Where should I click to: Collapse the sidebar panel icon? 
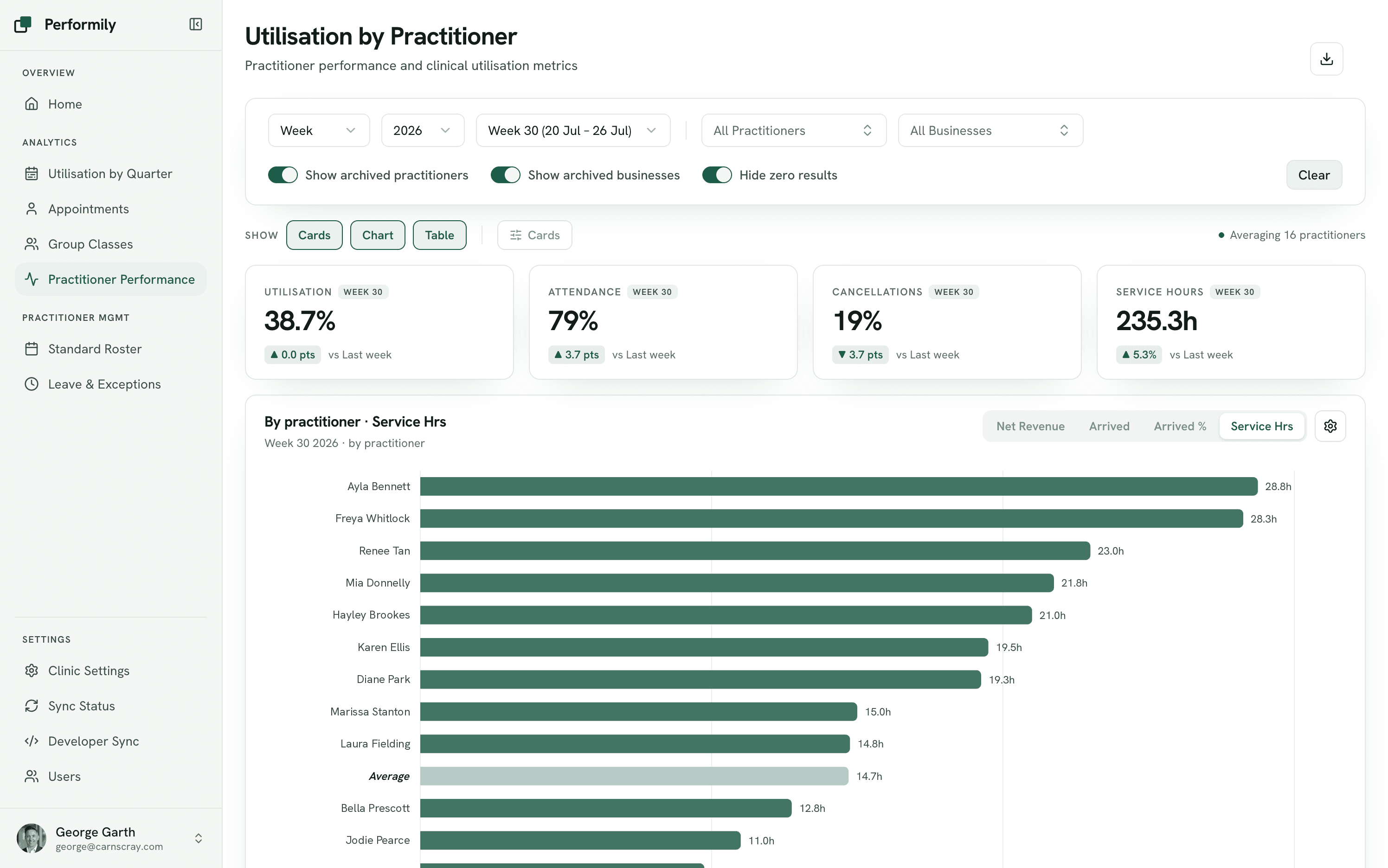tap(196, 24)
